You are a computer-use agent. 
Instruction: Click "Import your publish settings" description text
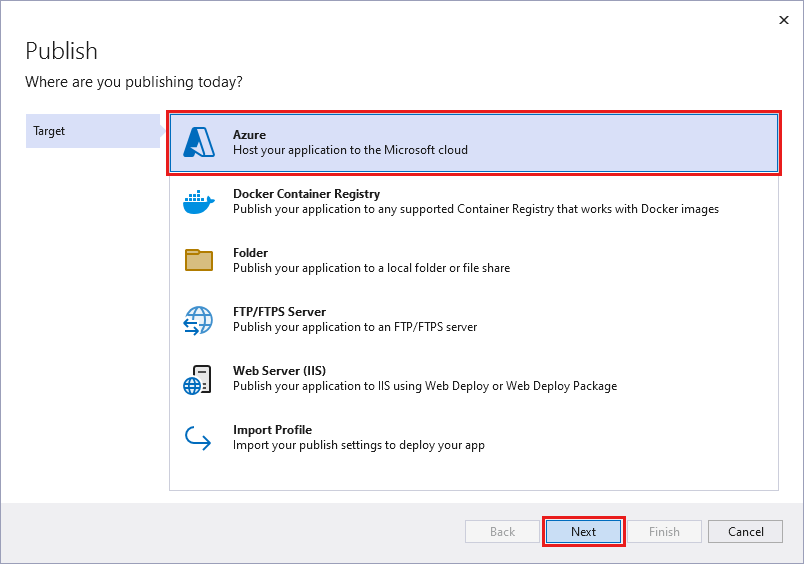pos(358,446)
